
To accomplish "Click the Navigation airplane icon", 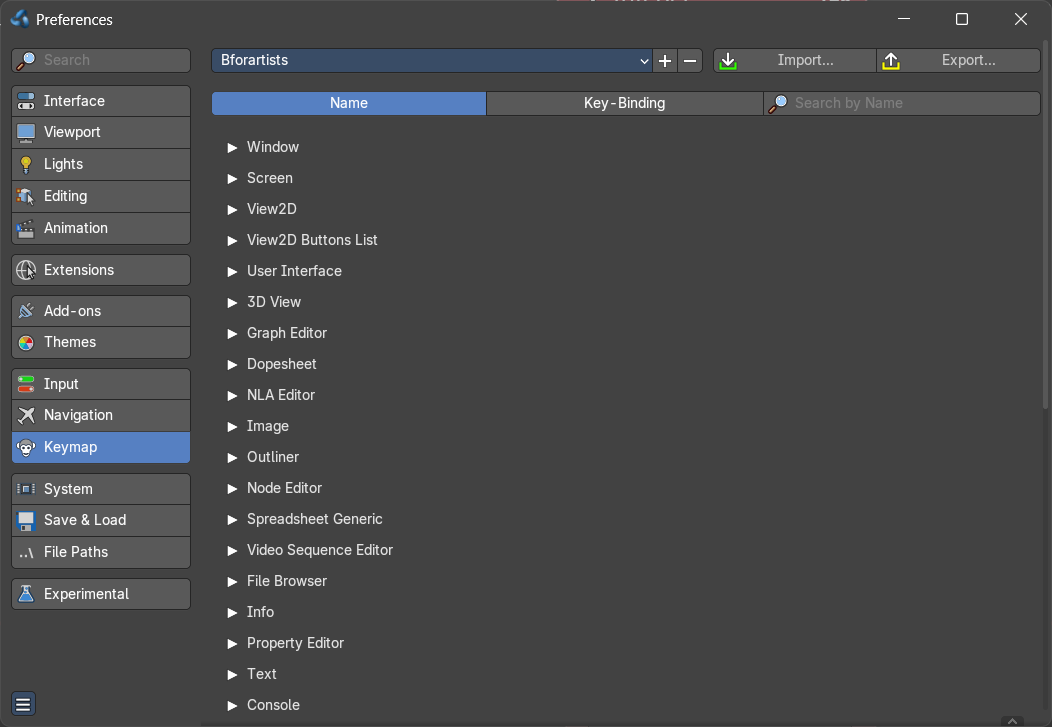I will pos(26,415).
